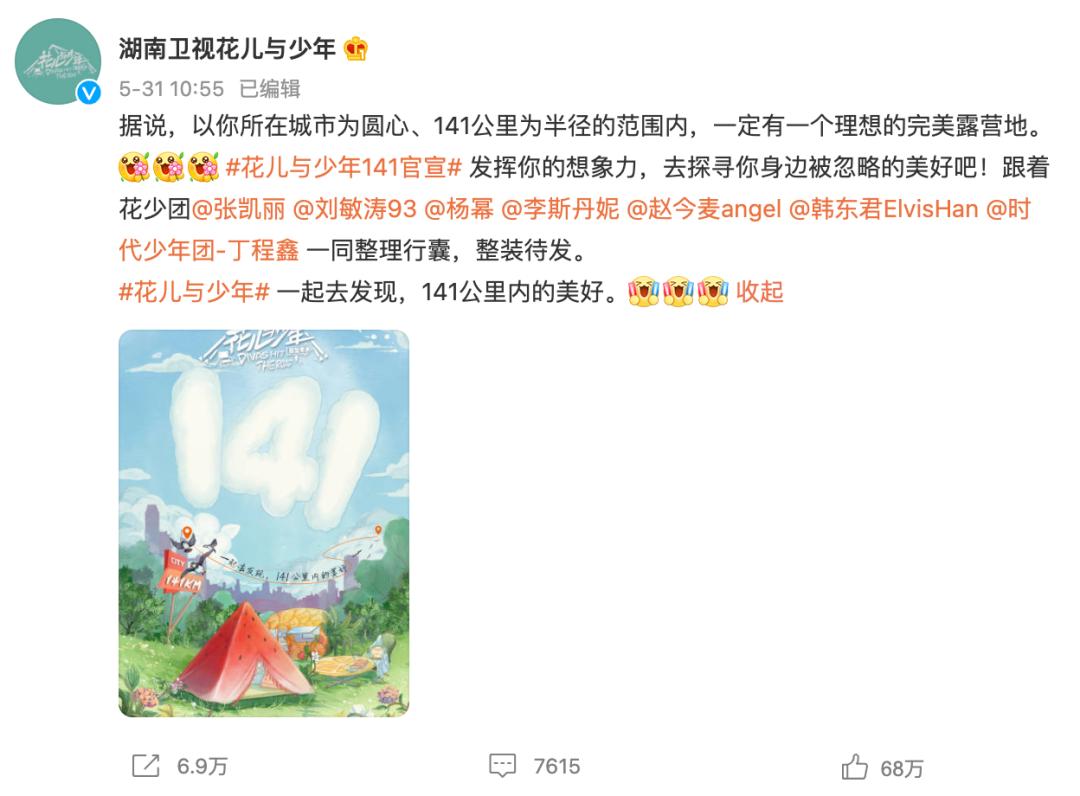This screenshot has height=796, width=1080.
Task: Open the #花儿与少年141官宣# hashtag
Action: click(343, 167)
